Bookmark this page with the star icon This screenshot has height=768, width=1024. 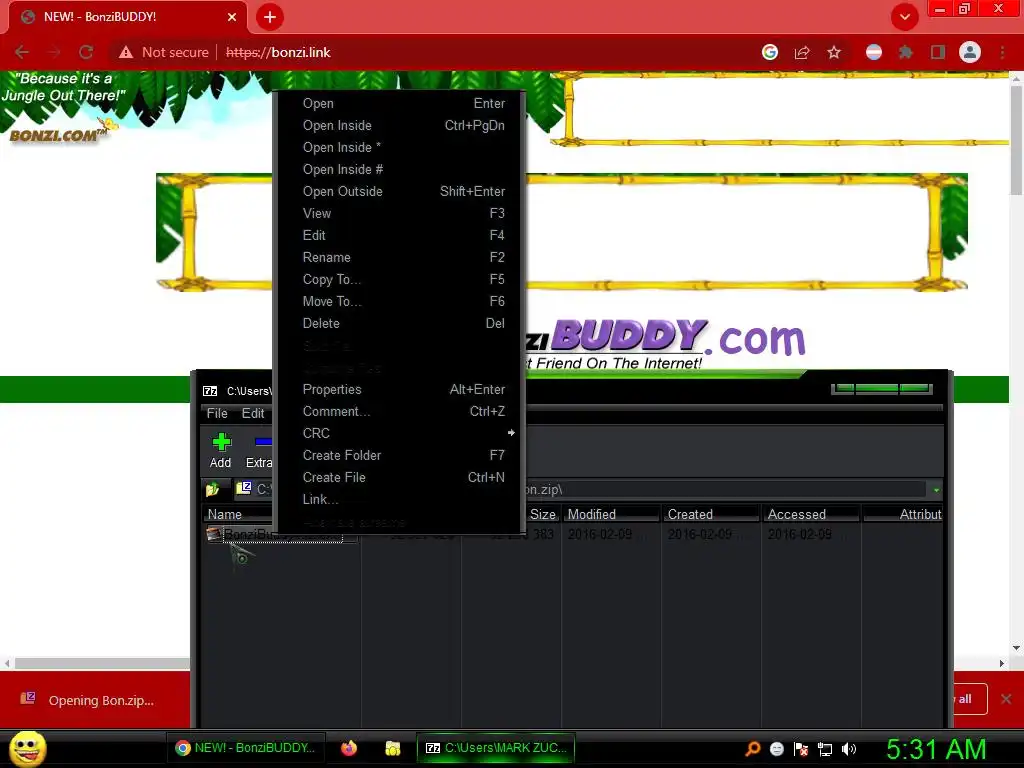pos(834,52)
